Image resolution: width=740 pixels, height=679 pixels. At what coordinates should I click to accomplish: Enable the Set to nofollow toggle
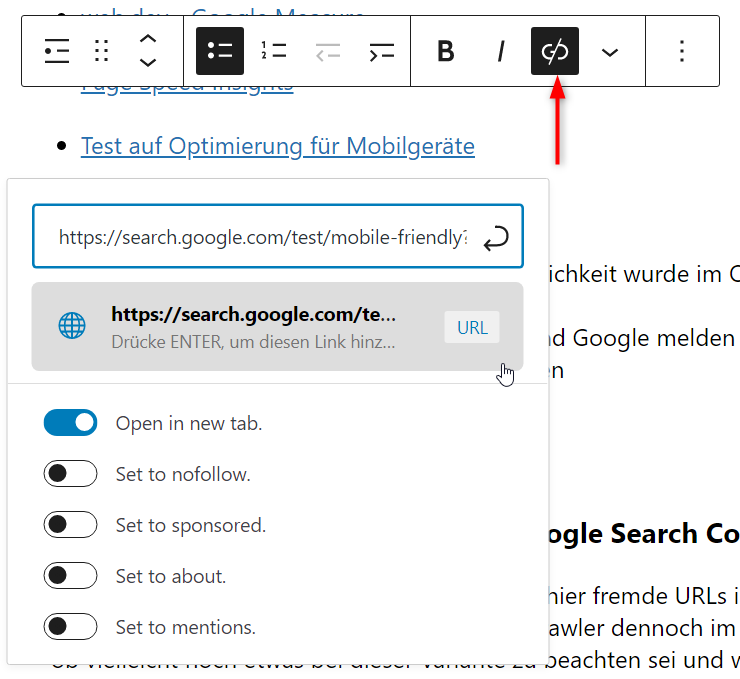click(x=70, y=474)
